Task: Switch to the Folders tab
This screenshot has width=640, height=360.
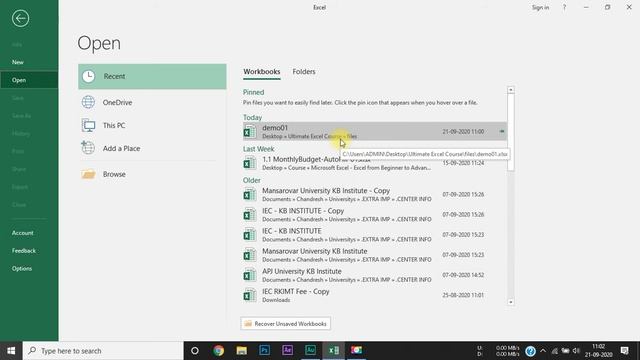Action: pos(304,71)
